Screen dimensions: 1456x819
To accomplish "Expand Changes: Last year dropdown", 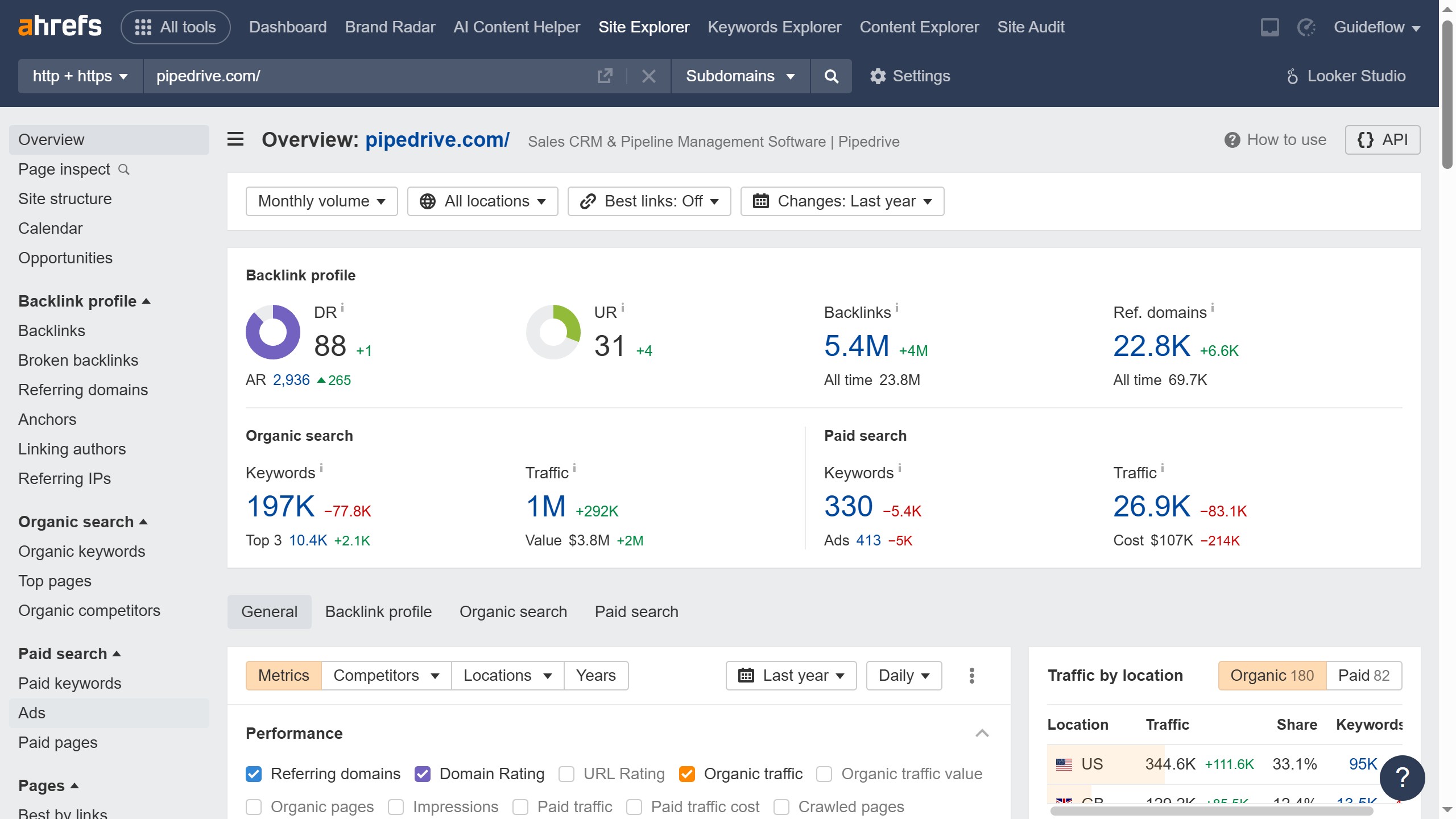I will coord(842,201).
